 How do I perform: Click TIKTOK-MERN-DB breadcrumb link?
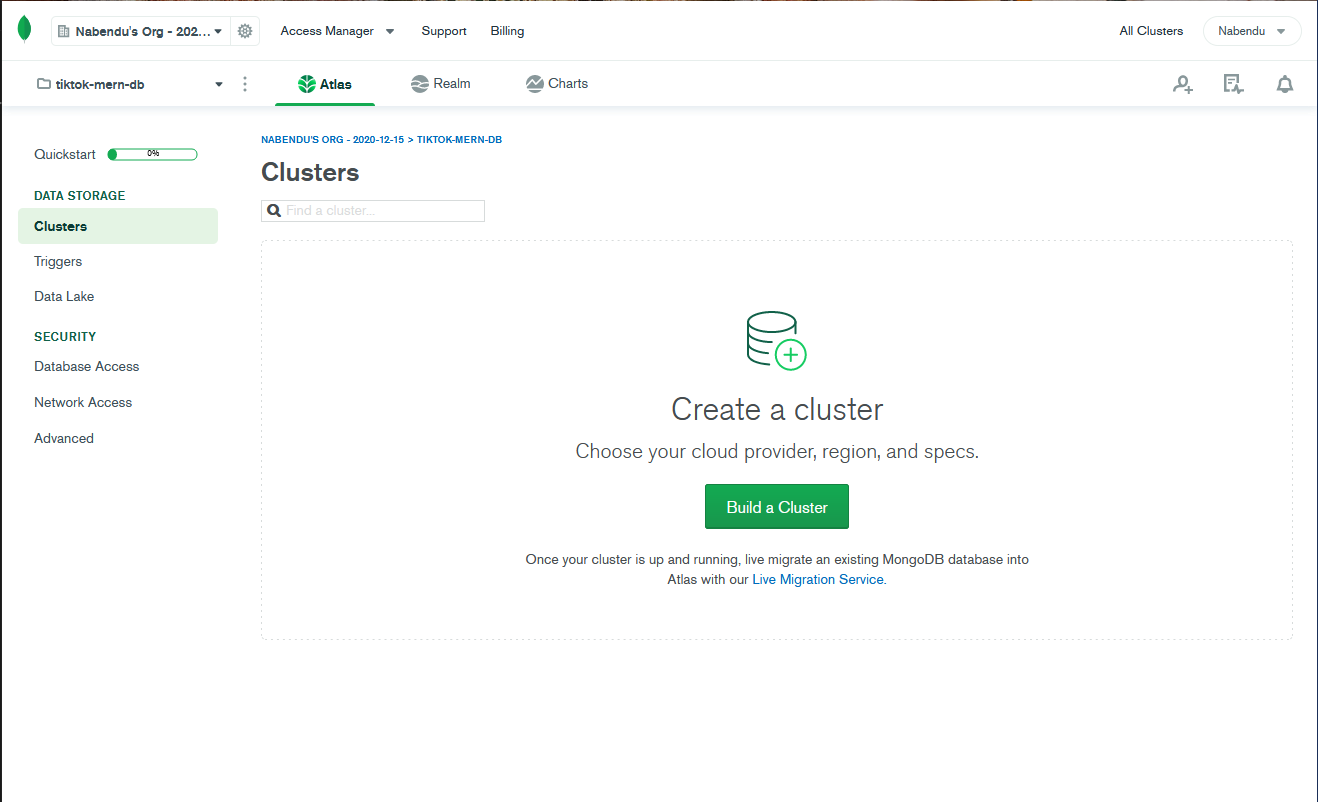(x=459, y=140)
